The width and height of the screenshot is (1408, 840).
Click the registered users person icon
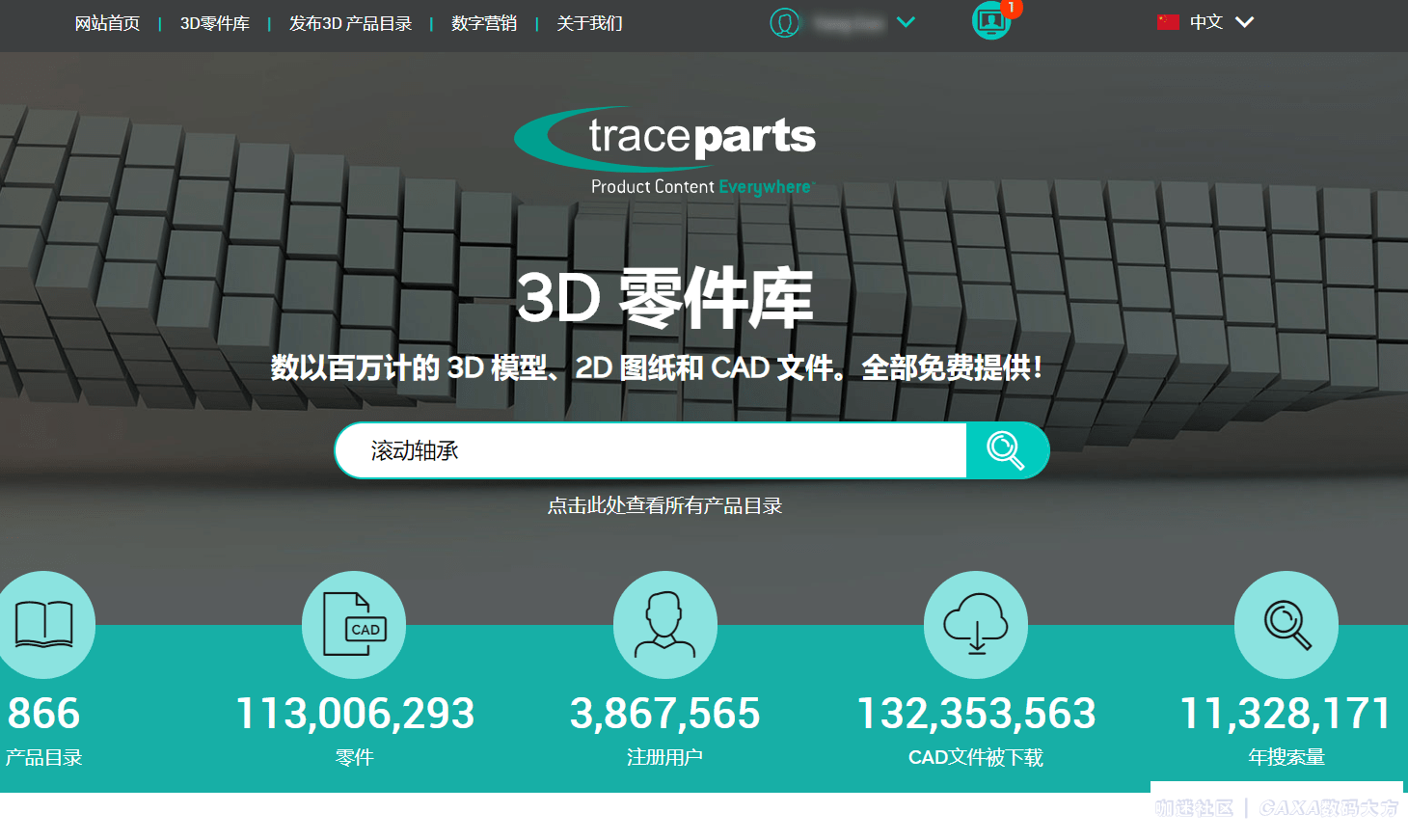tap(665, 625)
